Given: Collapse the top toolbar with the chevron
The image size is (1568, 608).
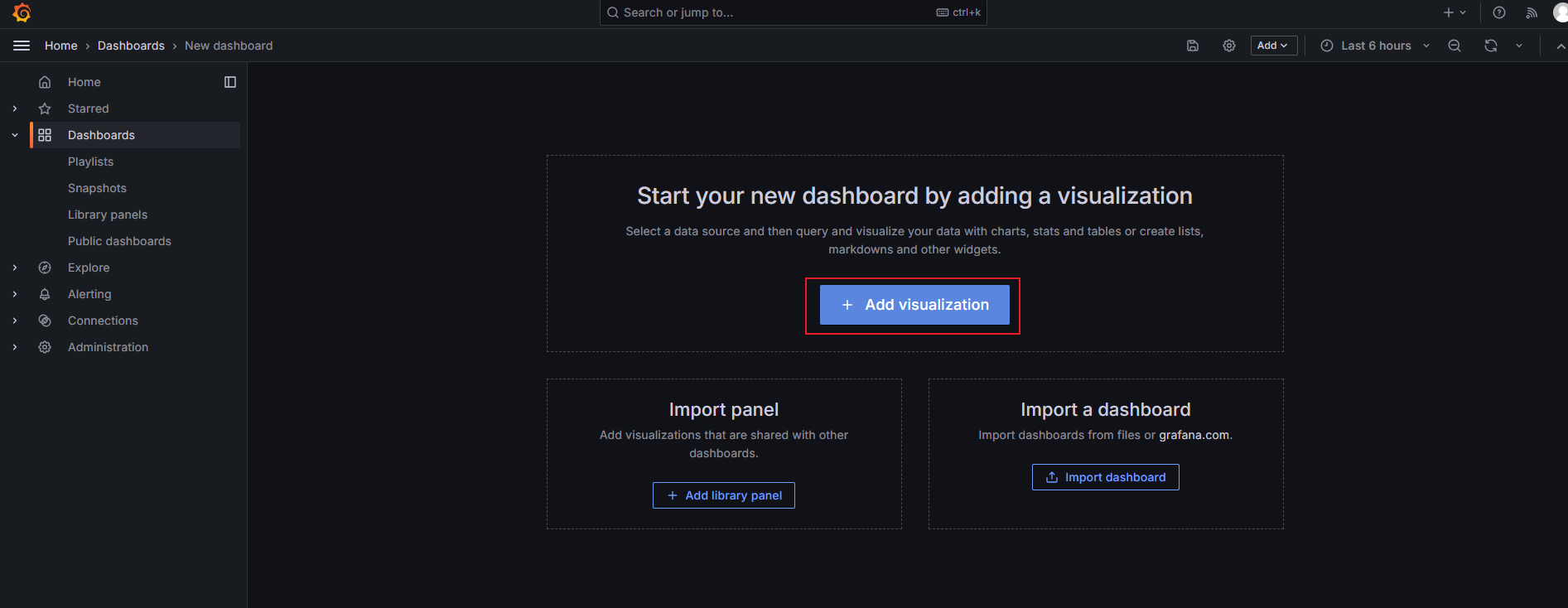Looking at the screenshot, I should coord(1561,46).
